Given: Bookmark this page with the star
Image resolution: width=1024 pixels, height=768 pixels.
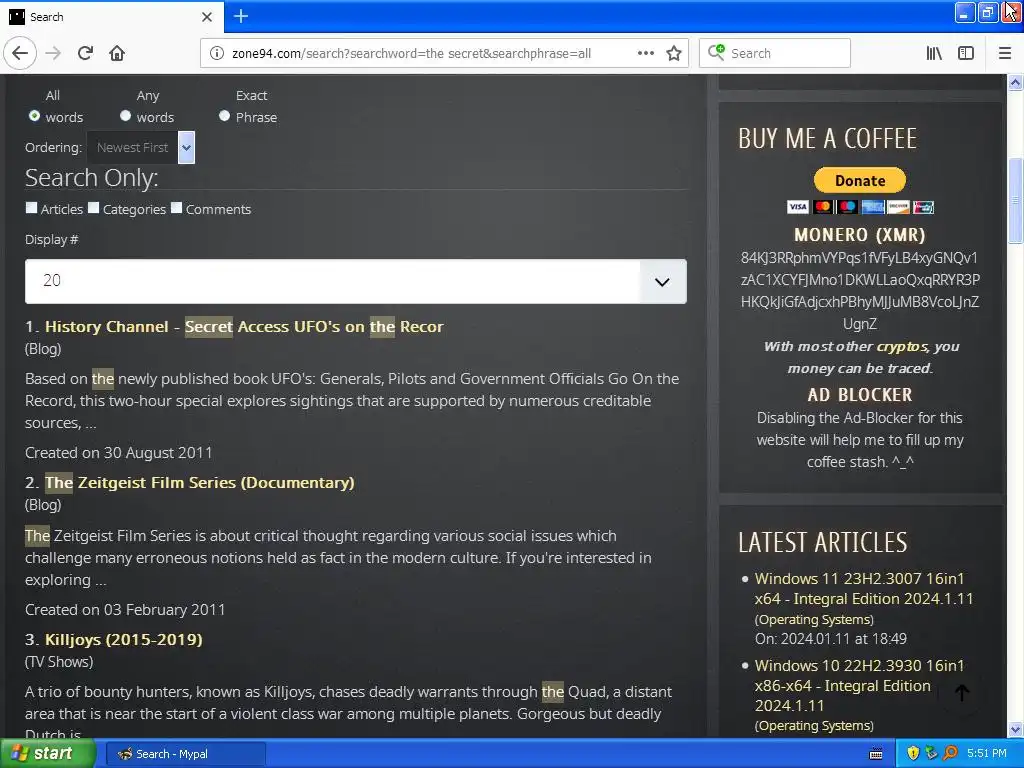Looking at the screenshot, I should pyautogui.click(x=674, y=53).
